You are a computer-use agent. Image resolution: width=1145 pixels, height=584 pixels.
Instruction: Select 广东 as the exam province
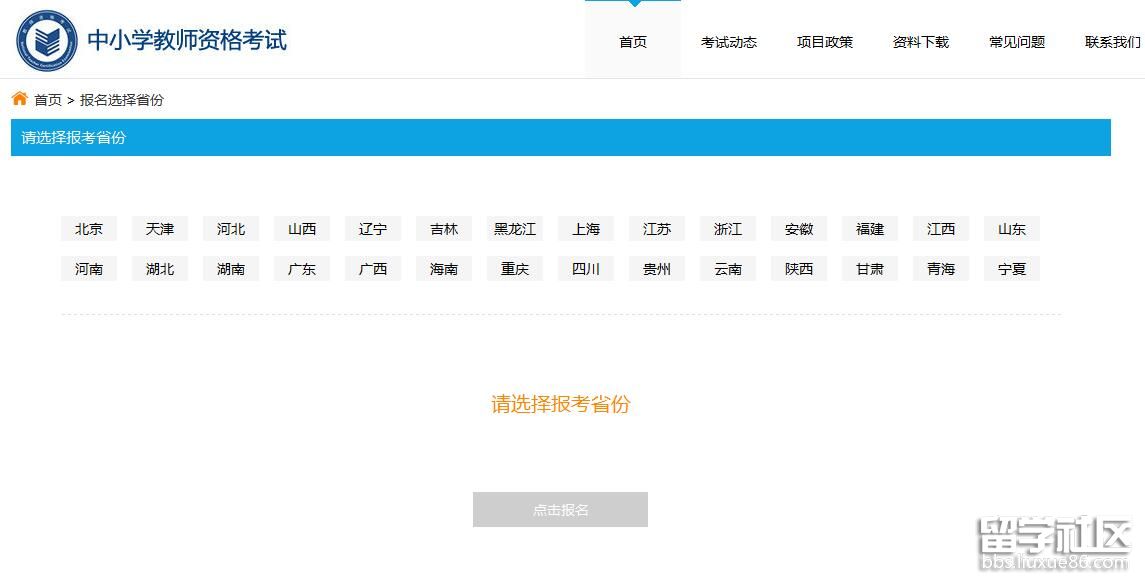click(x=301, y=268)
